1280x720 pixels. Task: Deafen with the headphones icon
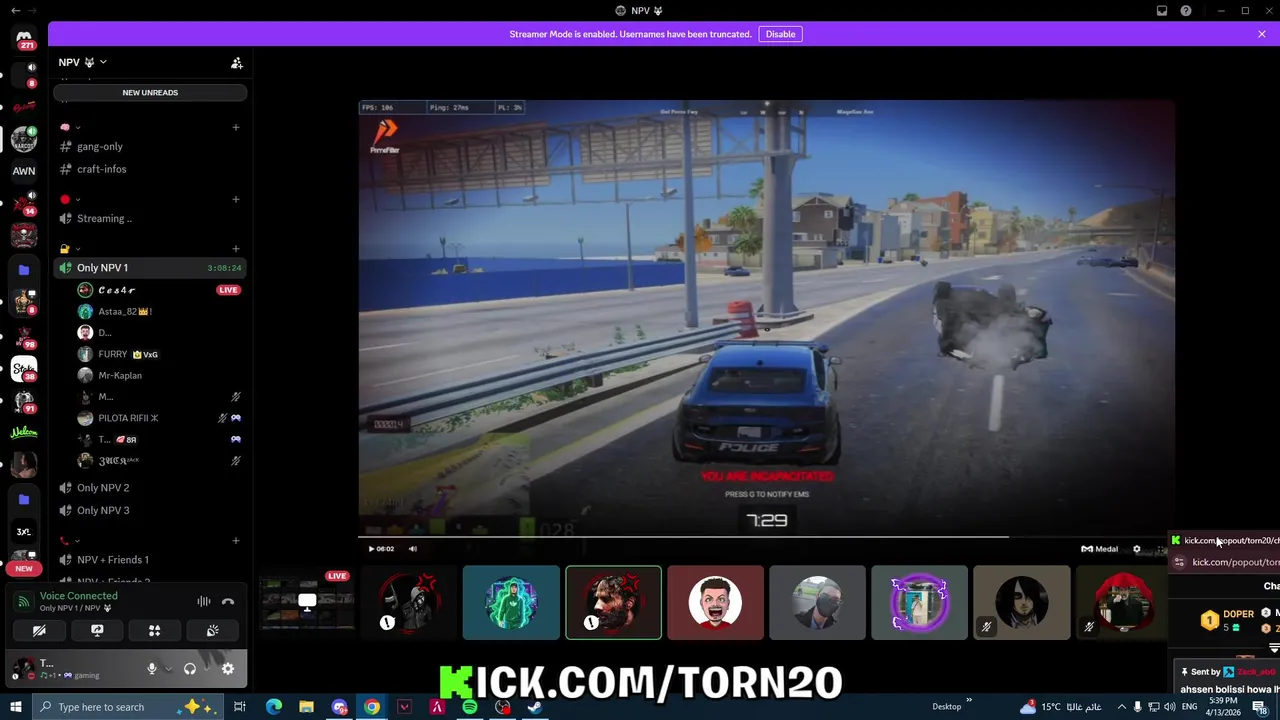(190, 669)
